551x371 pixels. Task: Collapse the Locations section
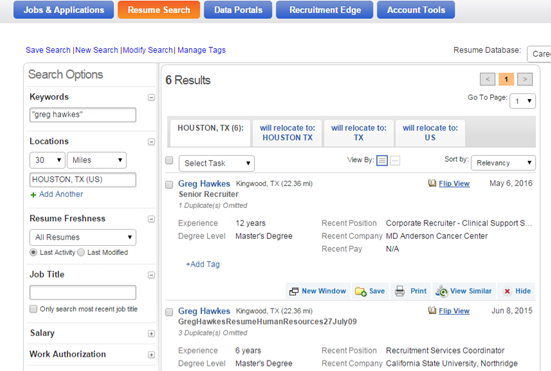coord(151,142)
